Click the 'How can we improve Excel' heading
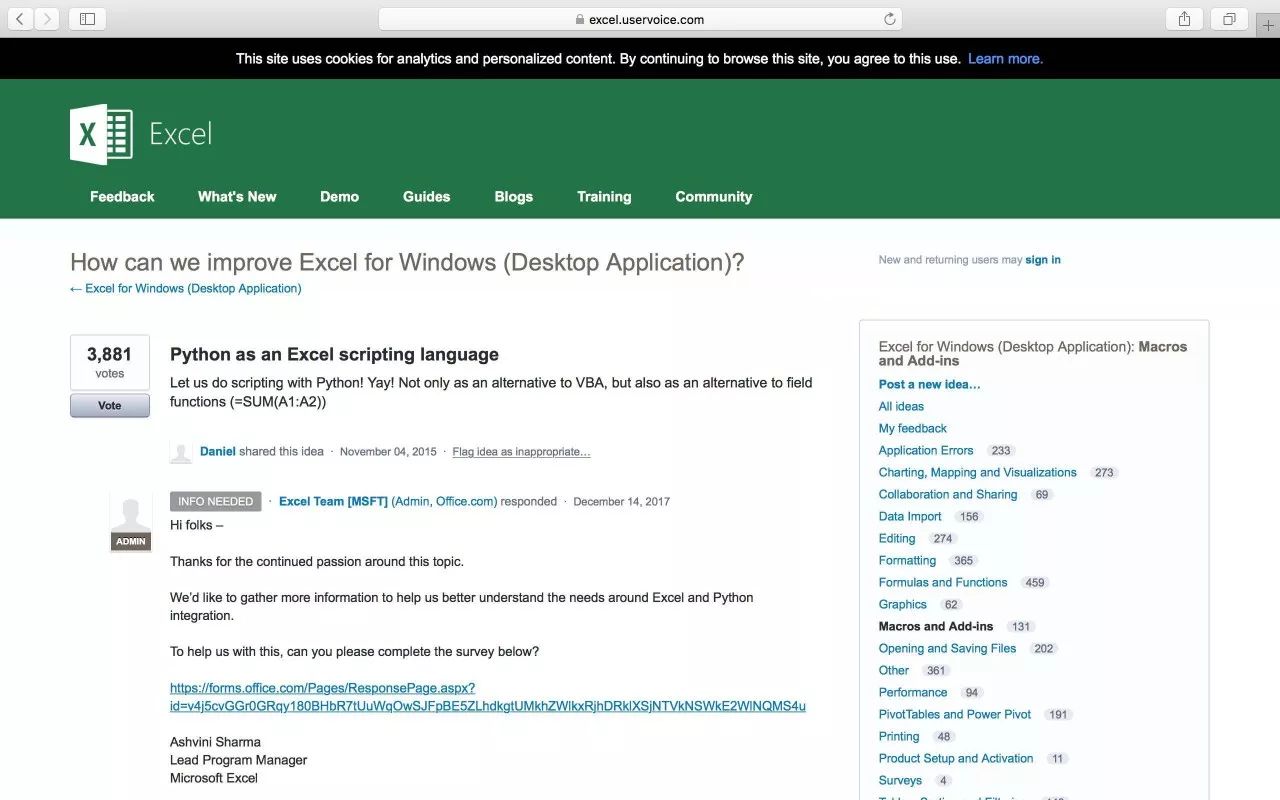Viewport: 1280px width, 800px height. 407,262
